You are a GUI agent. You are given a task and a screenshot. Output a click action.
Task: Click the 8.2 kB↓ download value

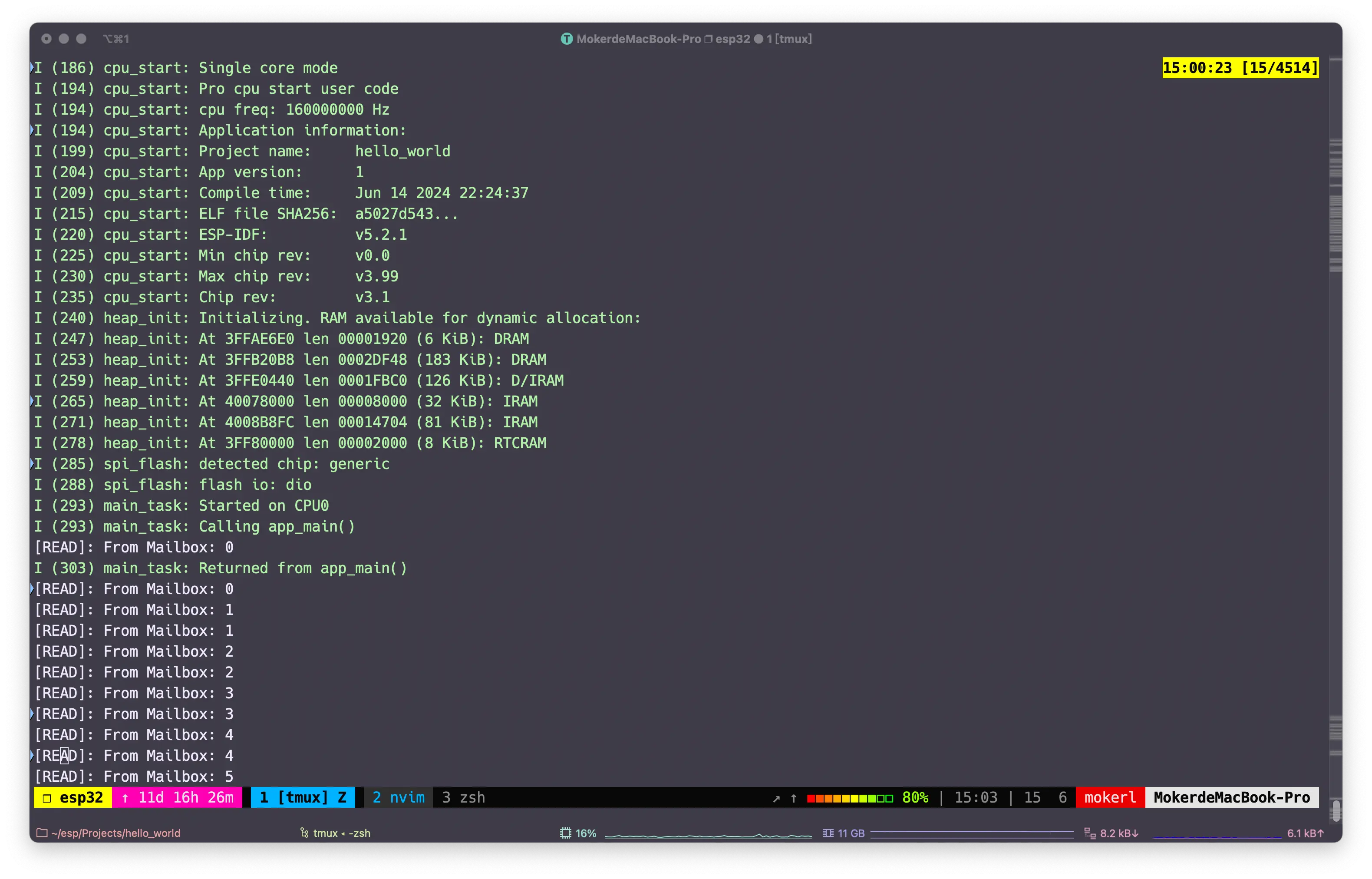click(x=1119, y=833)
